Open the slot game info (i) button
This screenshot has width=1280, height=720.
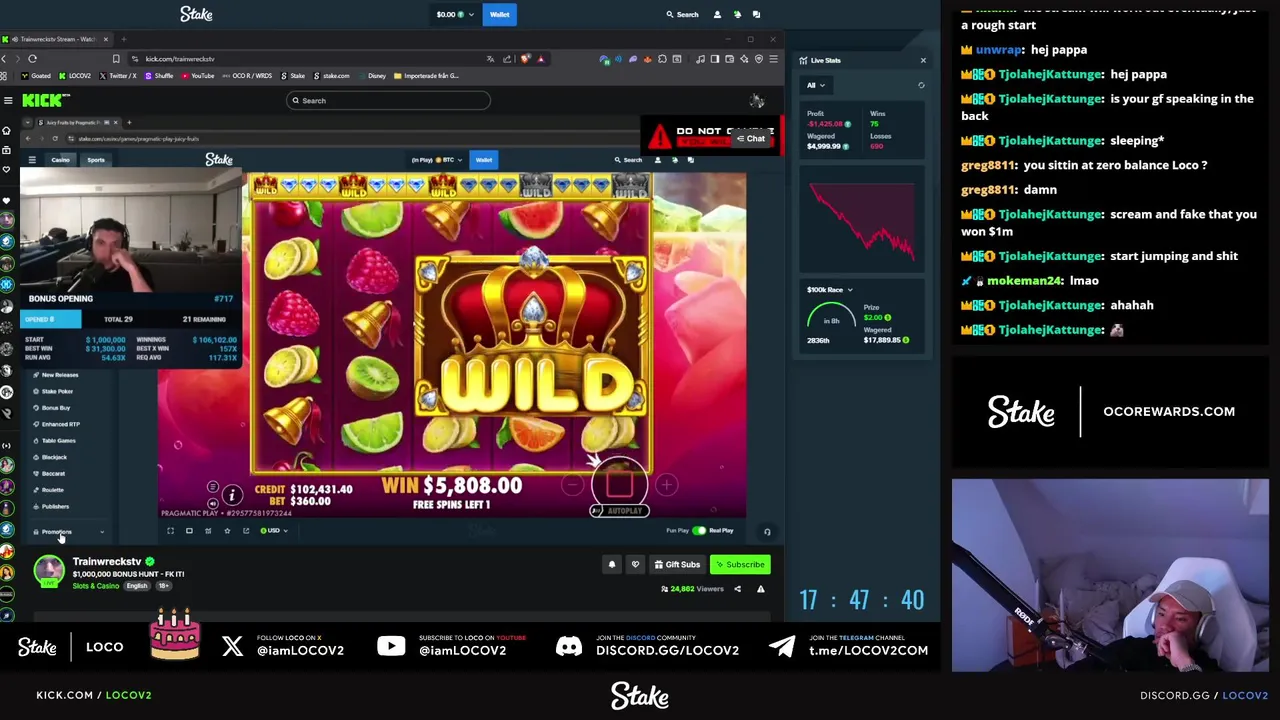pos(231,496)
